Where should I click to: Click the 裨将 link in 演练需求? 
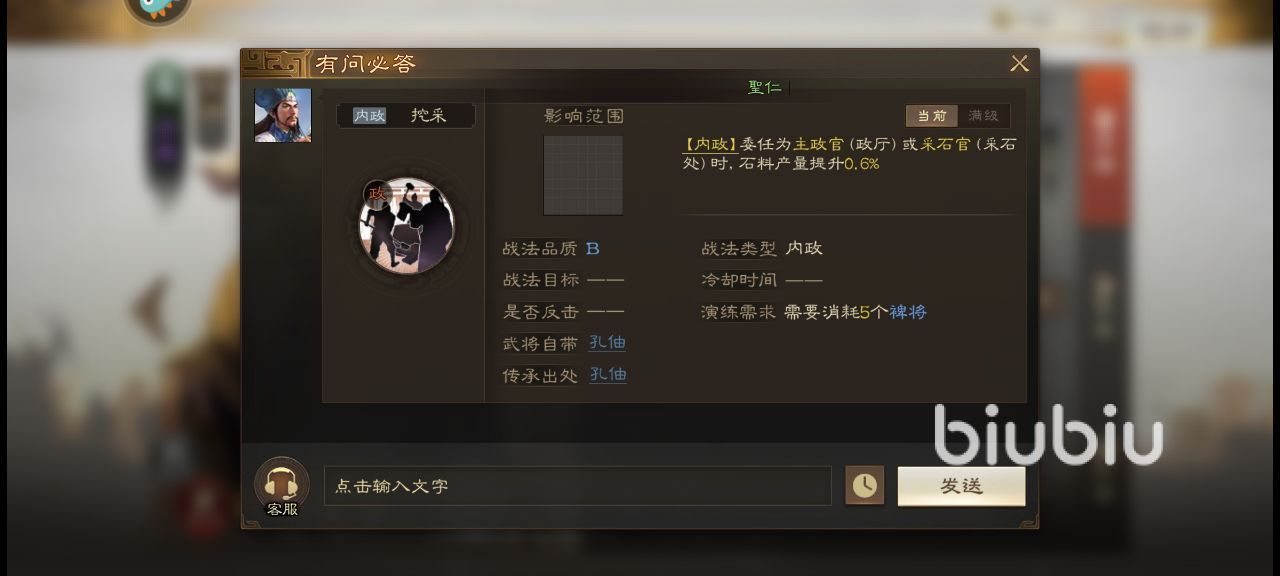(908, 312)
